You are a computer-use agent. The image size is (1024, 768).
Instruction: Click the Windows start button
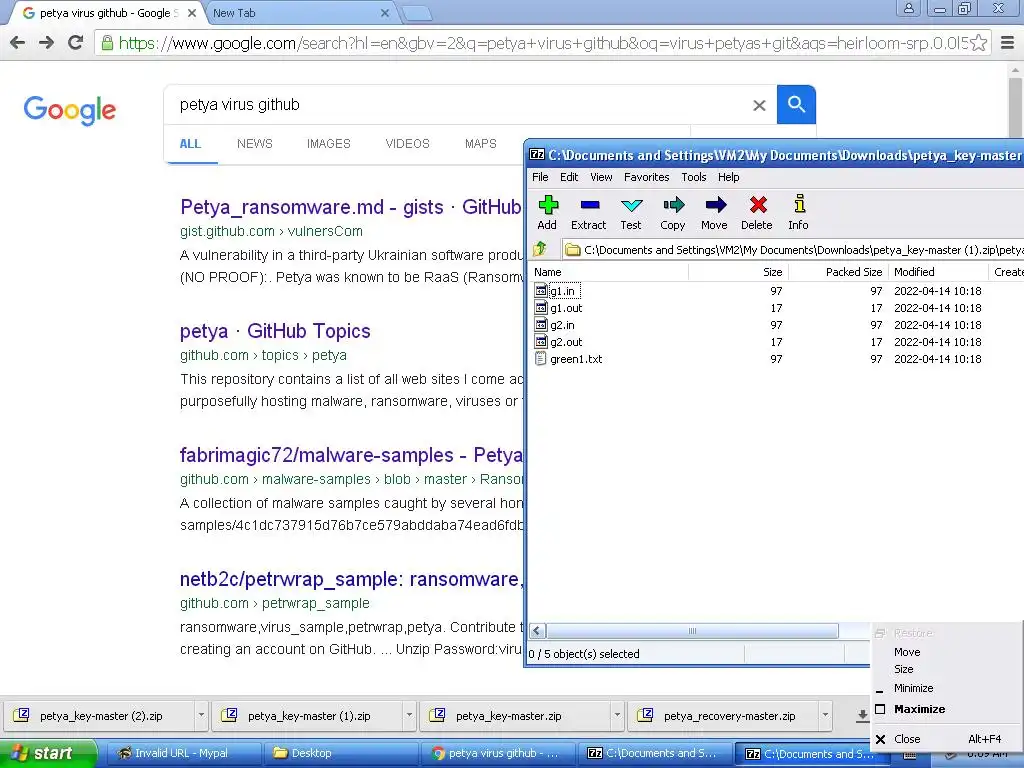click(48, 754)
